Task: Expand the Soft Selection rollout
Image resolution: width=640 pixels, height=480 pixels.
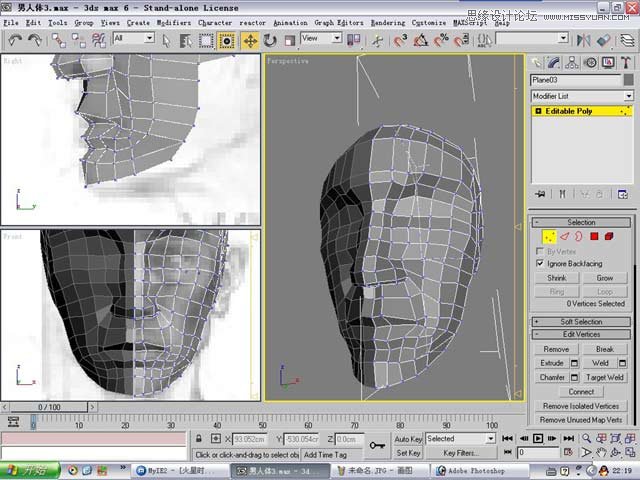Action: point(581,322)
